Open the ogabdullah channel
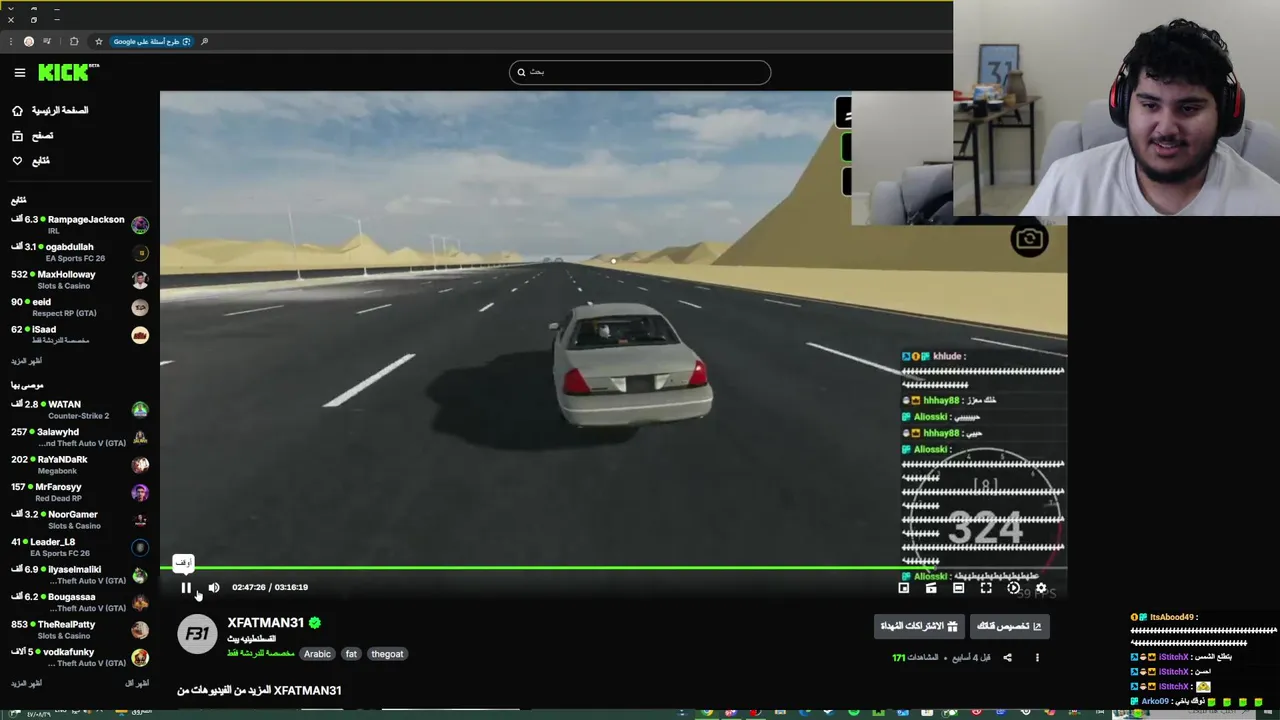 (x=80, y=252)
